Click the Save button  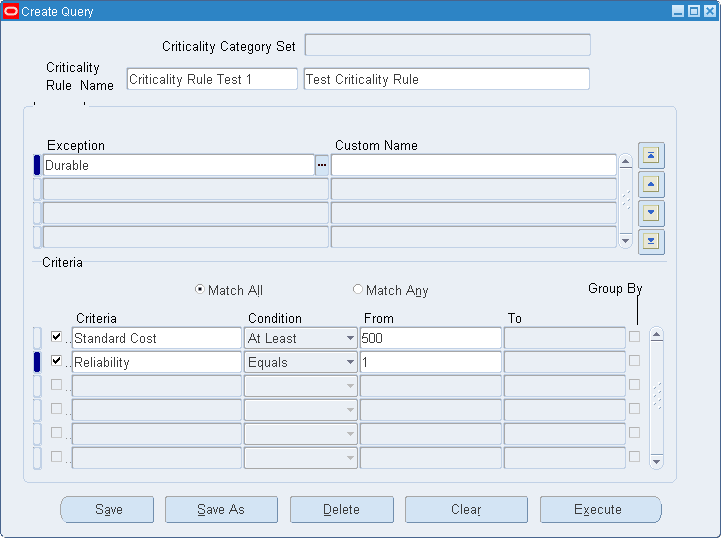pyautogui.click(x=107, y=509)
